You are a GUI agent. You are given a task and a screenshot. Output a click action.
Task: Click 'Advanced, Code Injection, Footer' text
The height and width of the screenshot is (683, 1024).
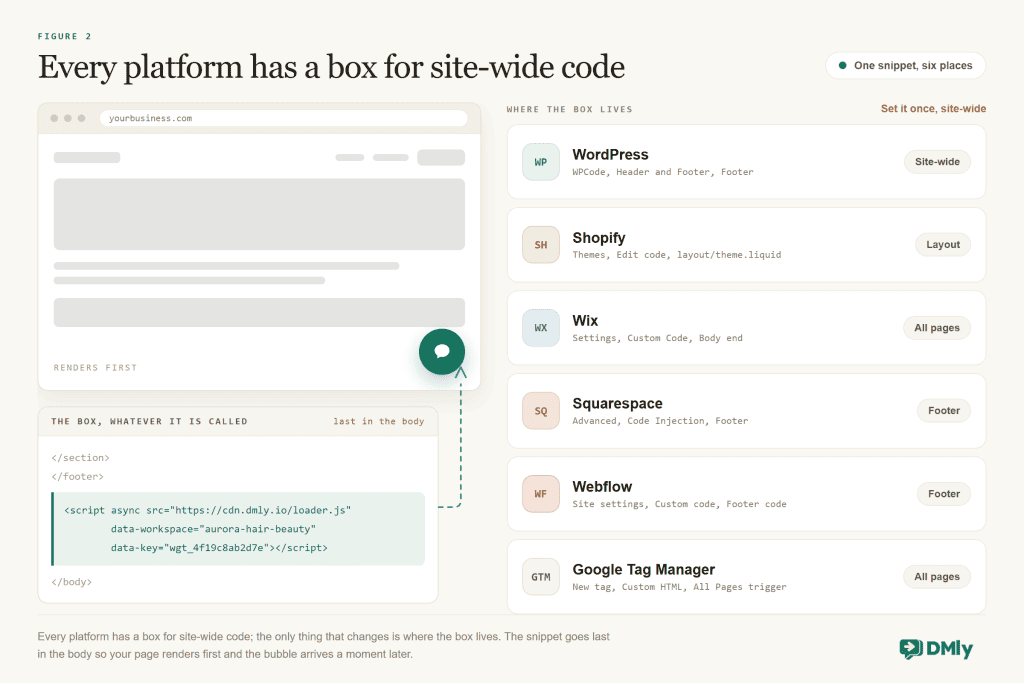(660, 421)
